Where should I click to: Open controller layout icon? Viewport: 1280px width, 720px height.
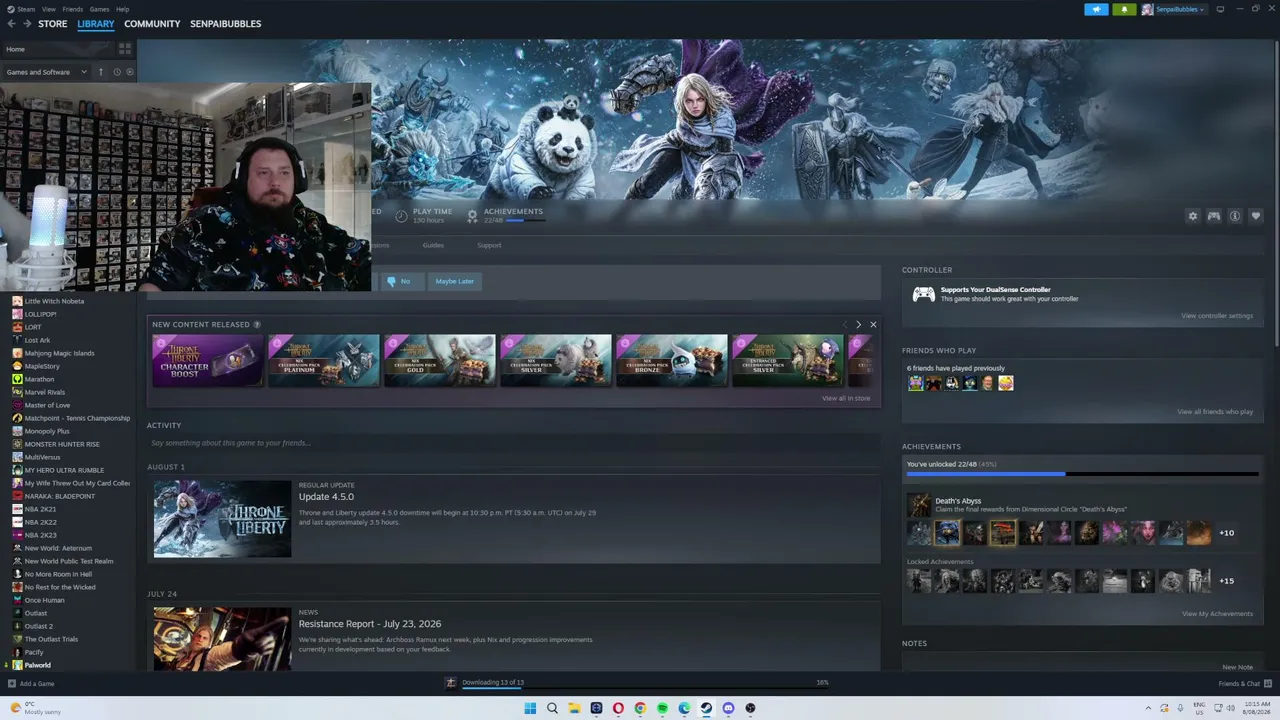(x=1214, y=216)
